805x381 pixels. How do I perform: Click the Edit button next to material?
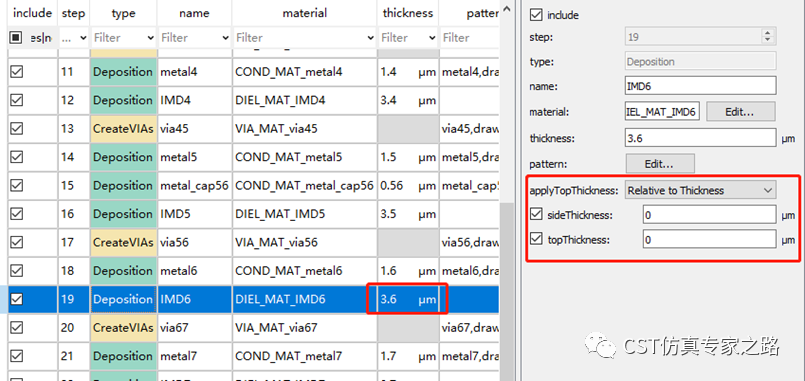pos(739,111)
